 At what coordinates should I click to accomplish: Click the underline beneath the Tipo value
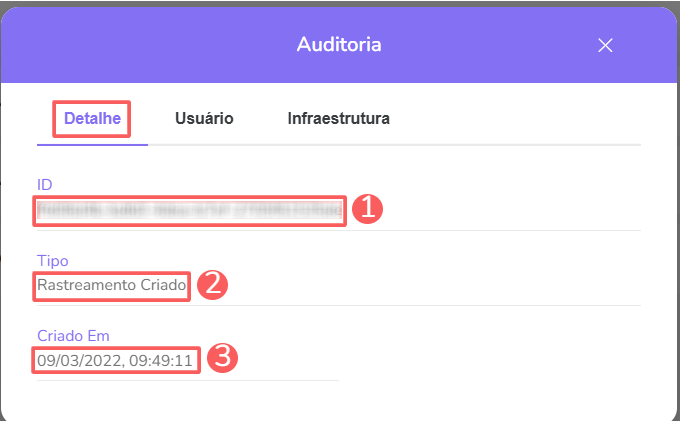pyautogui.click(x=338, y=305)
